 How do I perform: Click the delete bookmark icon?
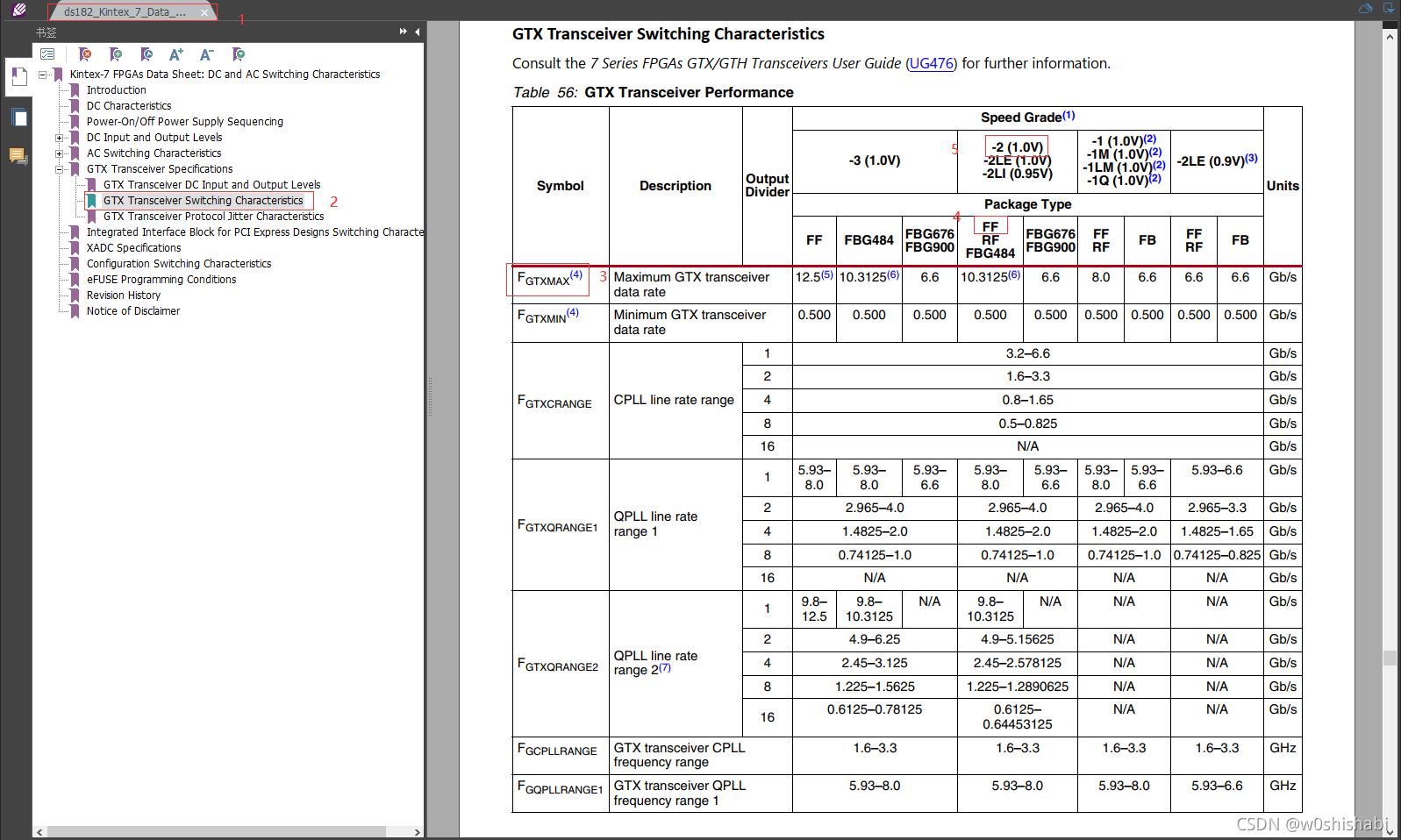[85, 54]
